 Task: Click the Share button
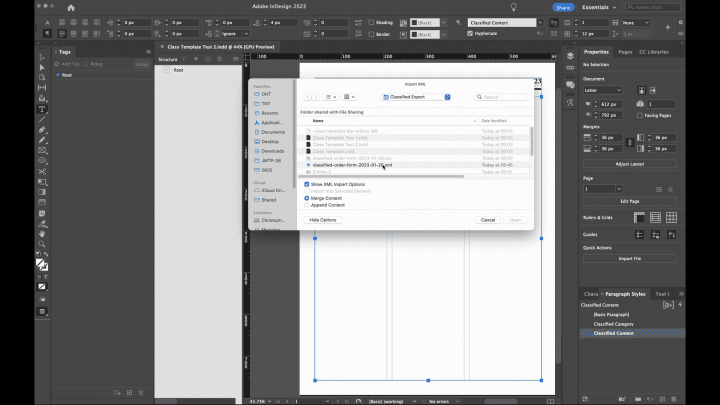point(563,7)
